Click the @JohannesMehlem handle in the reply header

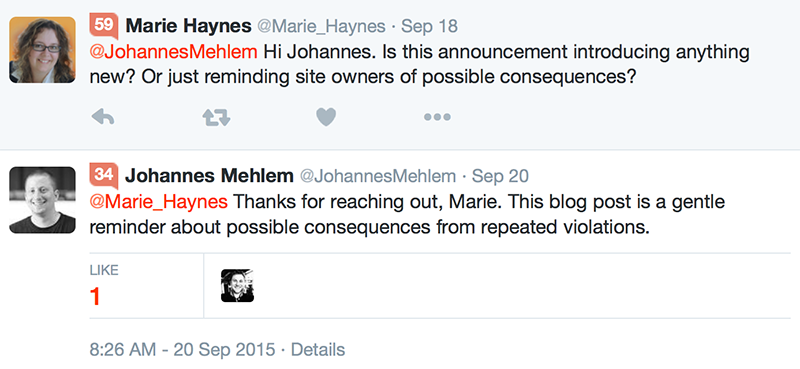click(378, 177)
